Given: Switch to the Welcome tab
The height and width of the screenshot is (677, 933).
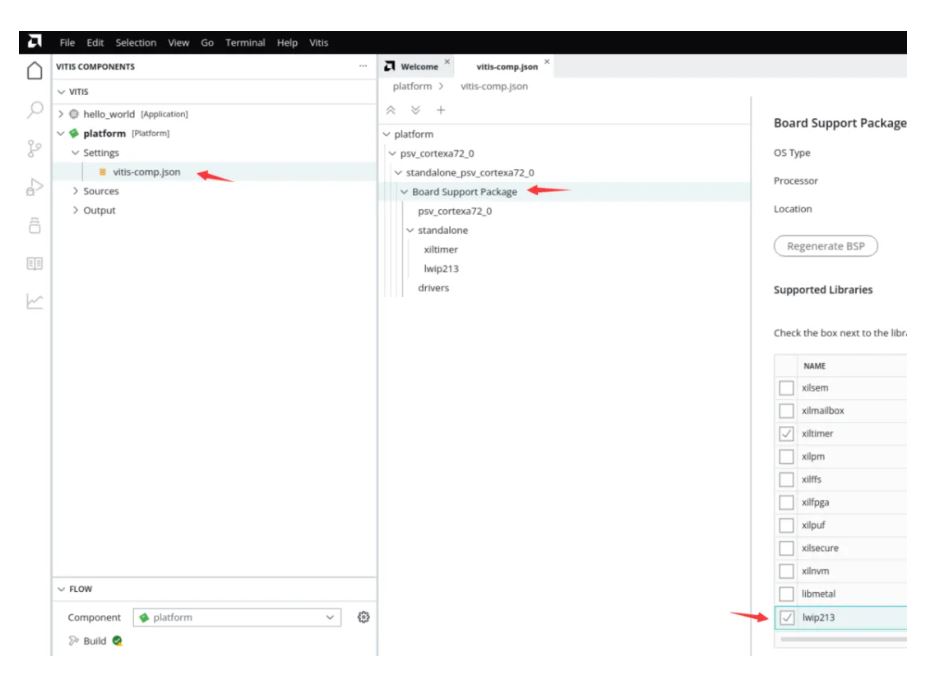Looking at the screenshot, I should point(417,66).
